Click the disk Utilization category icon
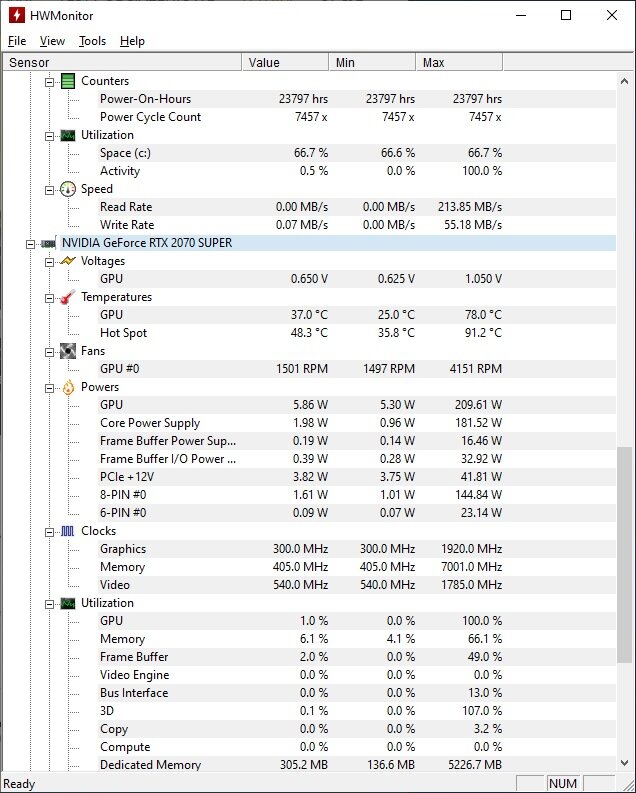636x793 pixels. [68, 135]
